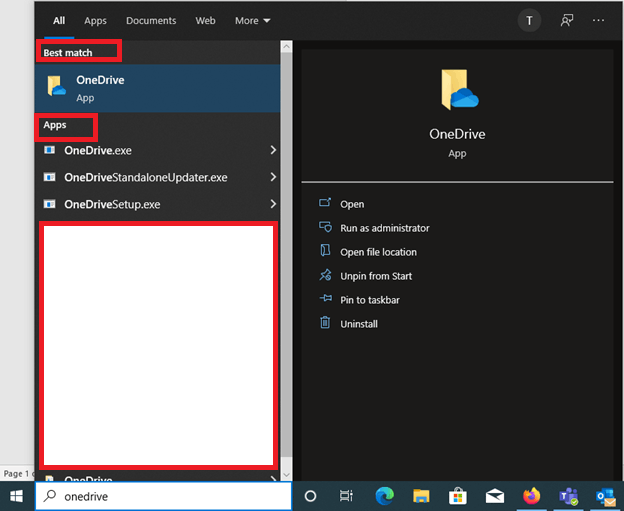Click the Uninstall trash icon
Image resolution: width=624 pixels, height=511 pixels.
click(325, 322)
